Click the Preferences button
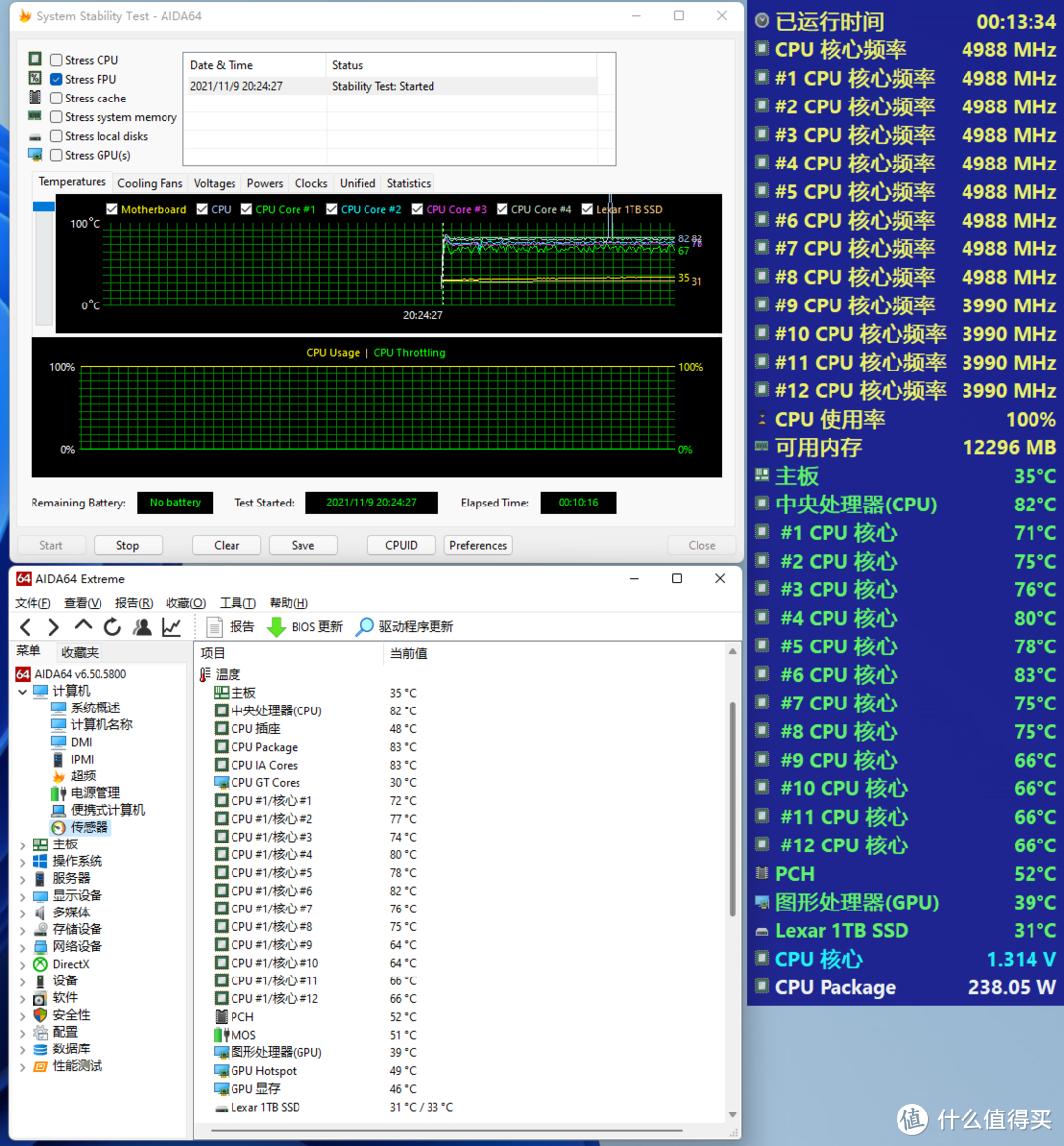 pos(478,545)
